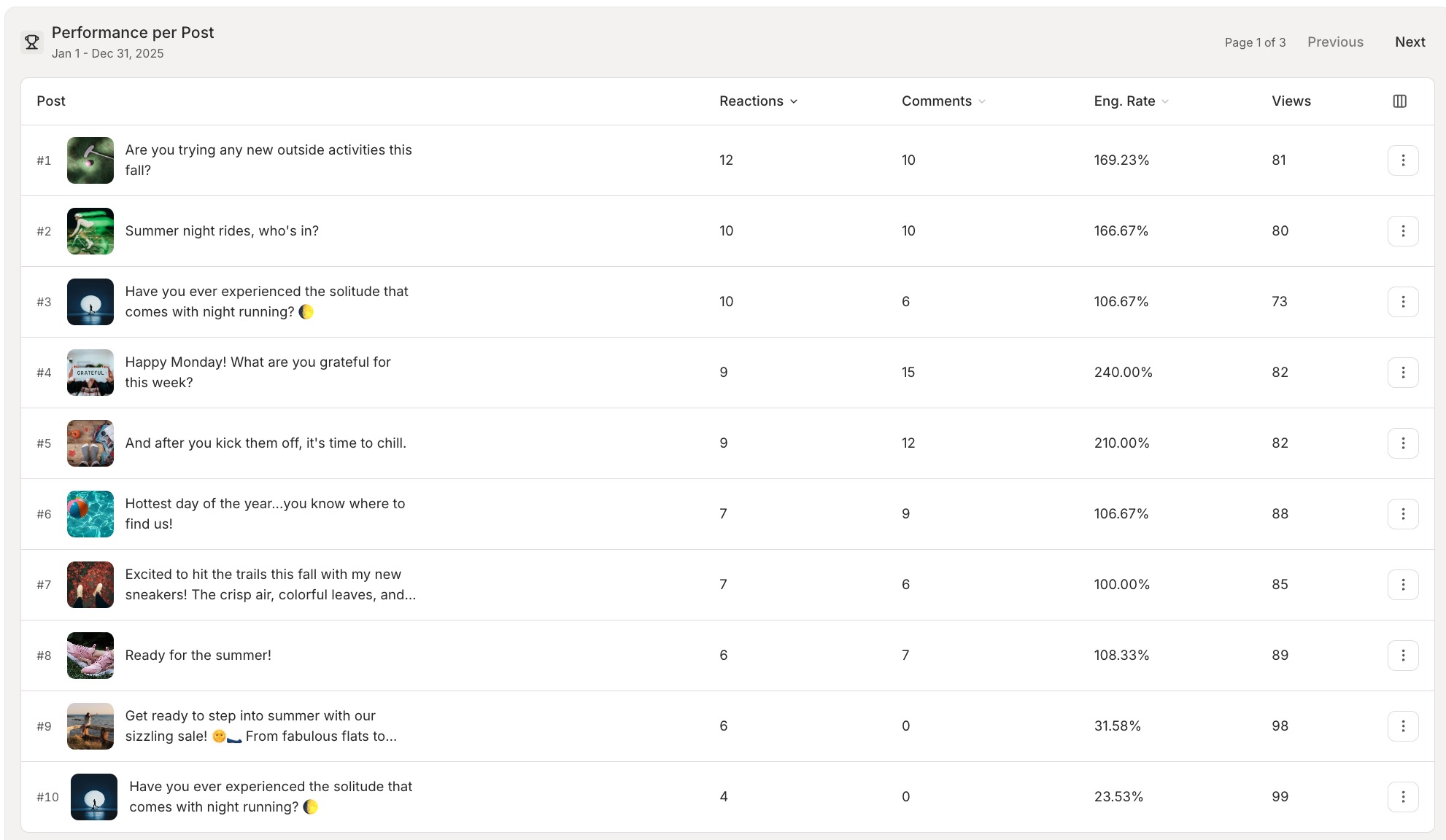Viewport: 1446px width, 840px height.
Task: Click the three-dot menu for post #1
Action: (1403, 160)
